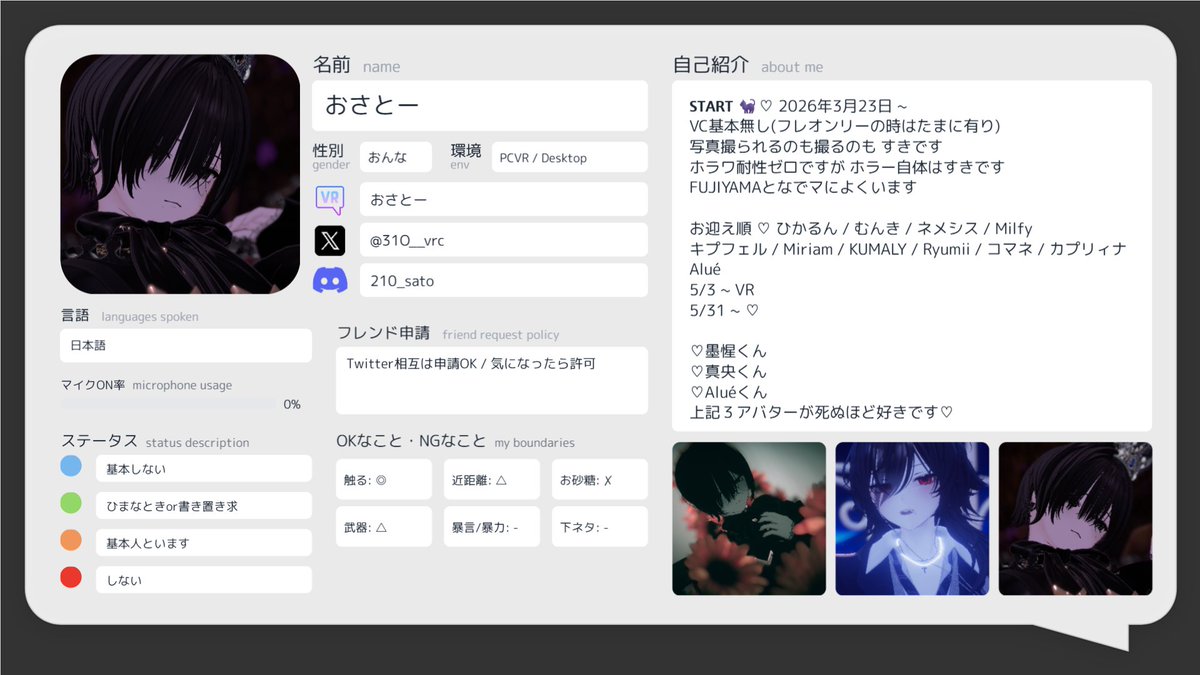This screenshot has width=1200, height=675.
Task: Click the blue status text 基本しない
Action: [x=204, y=468]
